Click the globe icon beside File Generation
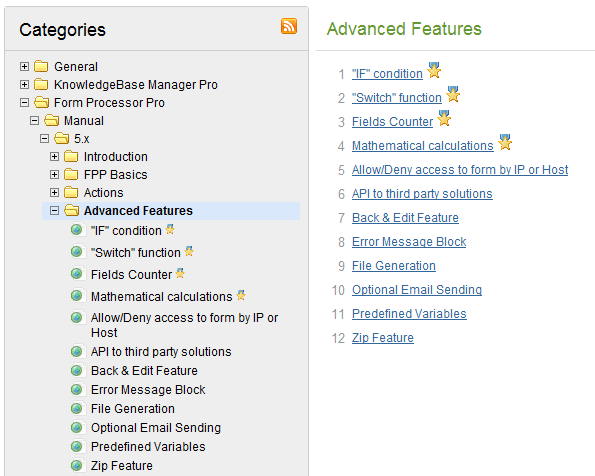 77,408
